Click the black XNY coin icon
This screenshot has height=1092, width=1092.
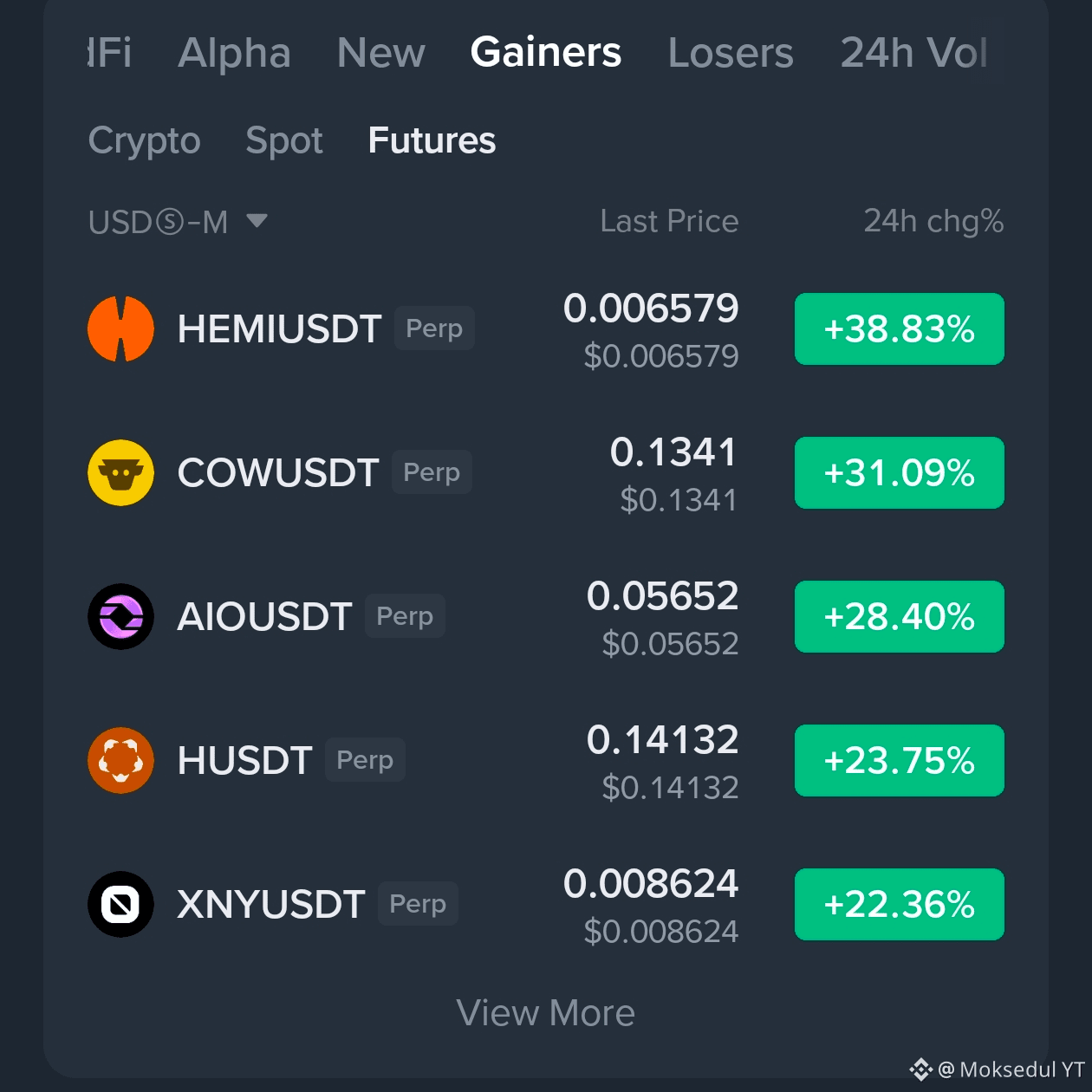[x=120, y=905]
